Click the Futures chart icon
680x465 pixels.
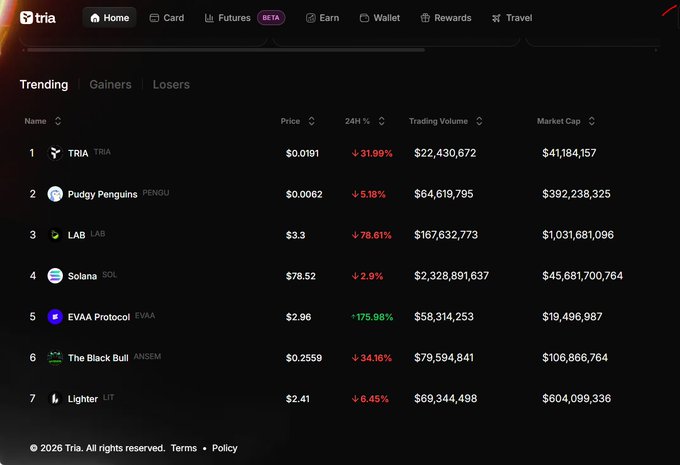pyautogui.click(x=209, y=18)
